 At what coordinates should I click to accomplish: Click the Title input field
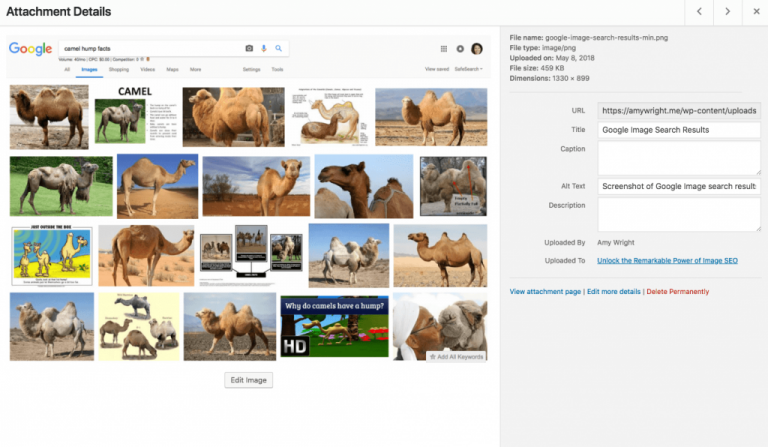pos(678,130)
